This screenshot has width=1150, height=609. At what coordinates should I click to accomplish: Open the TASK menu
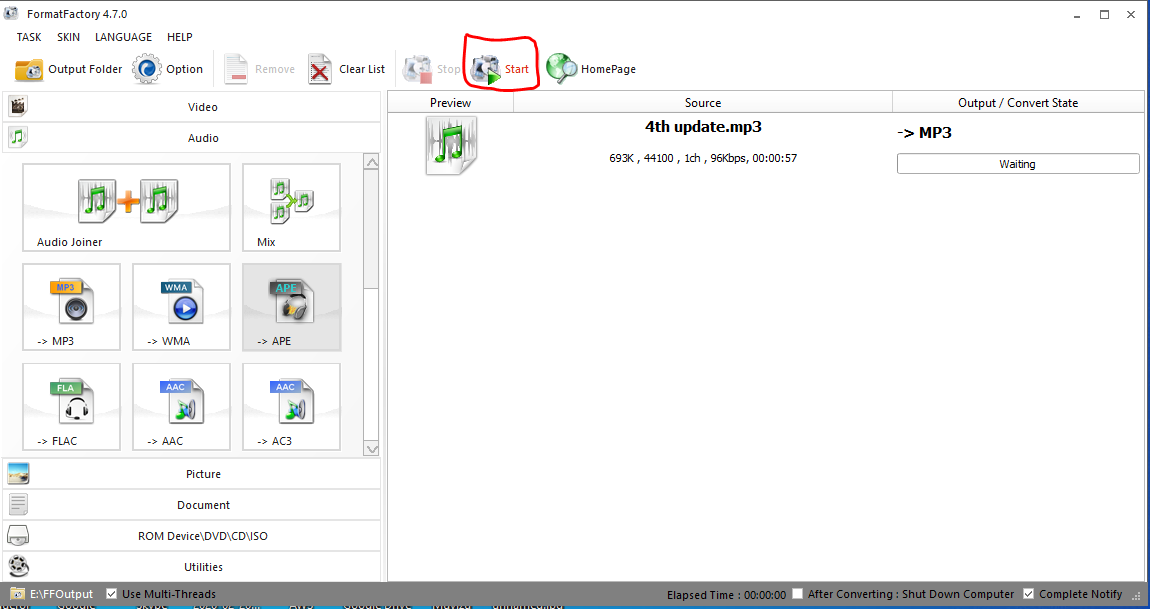29,37
